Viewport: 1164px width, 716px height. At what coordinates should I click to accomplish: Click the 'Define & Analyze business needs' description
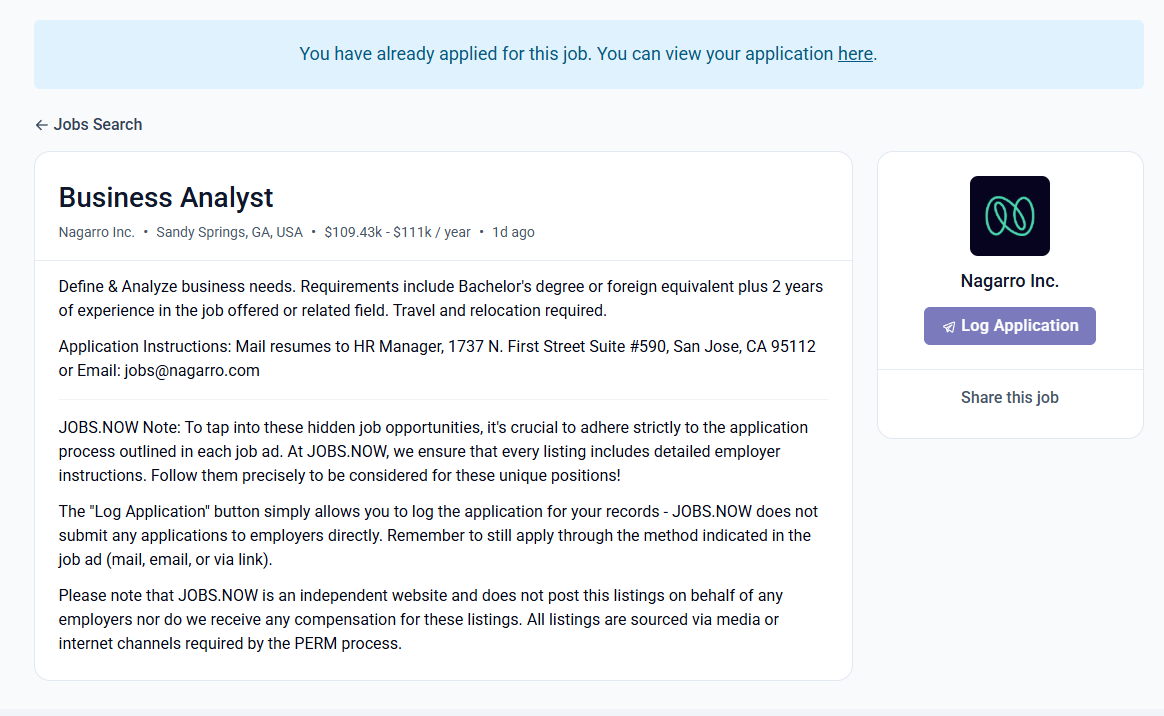tap(440, 298)
